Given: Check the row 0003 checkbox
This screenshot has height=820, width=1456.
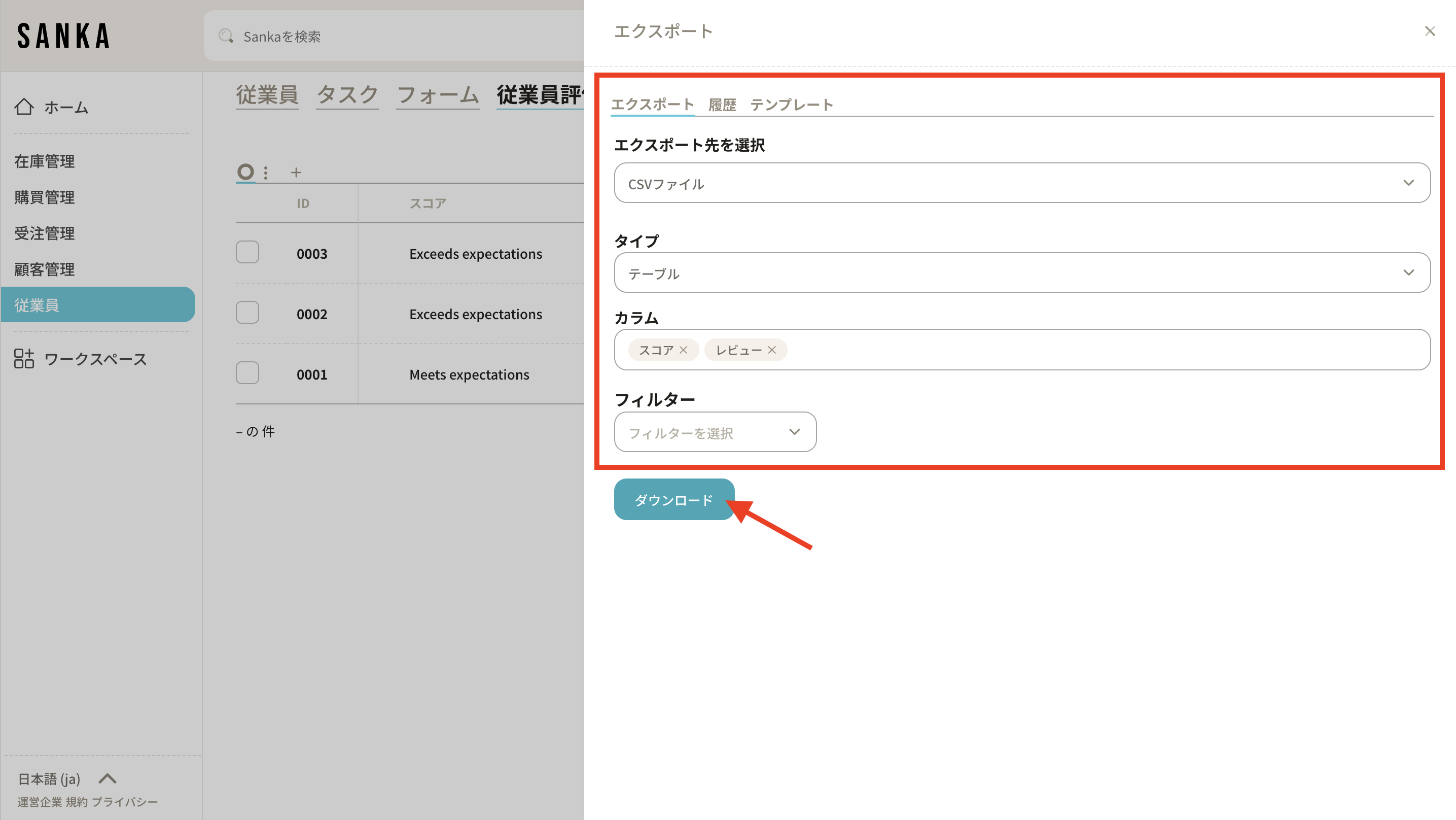Looking at the screenshot, I should (247, 252).
